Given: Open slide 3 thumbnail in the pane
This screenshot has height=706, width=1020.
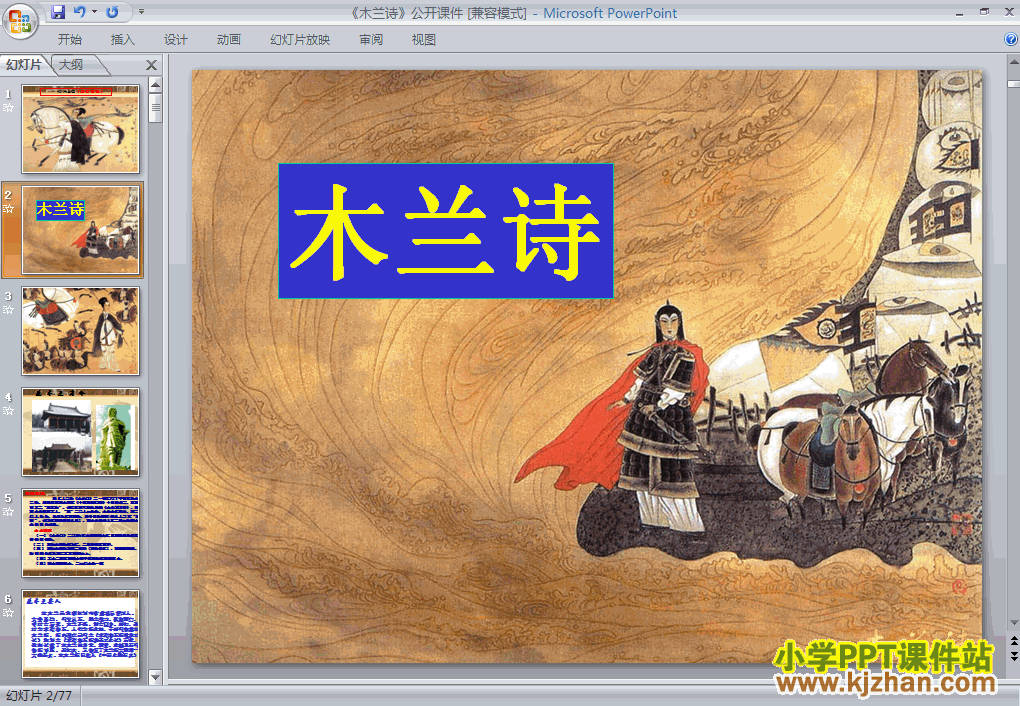Looking at the screenshot, I should pos(81,331).
